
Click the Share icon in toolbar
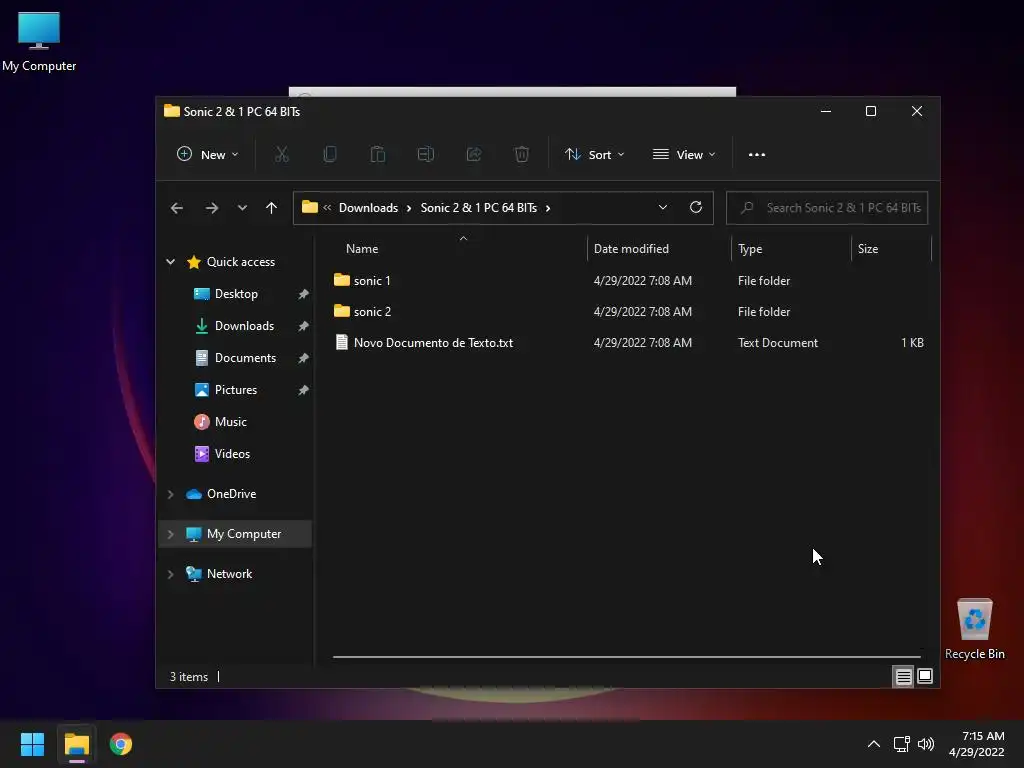[x=473, y=155]
